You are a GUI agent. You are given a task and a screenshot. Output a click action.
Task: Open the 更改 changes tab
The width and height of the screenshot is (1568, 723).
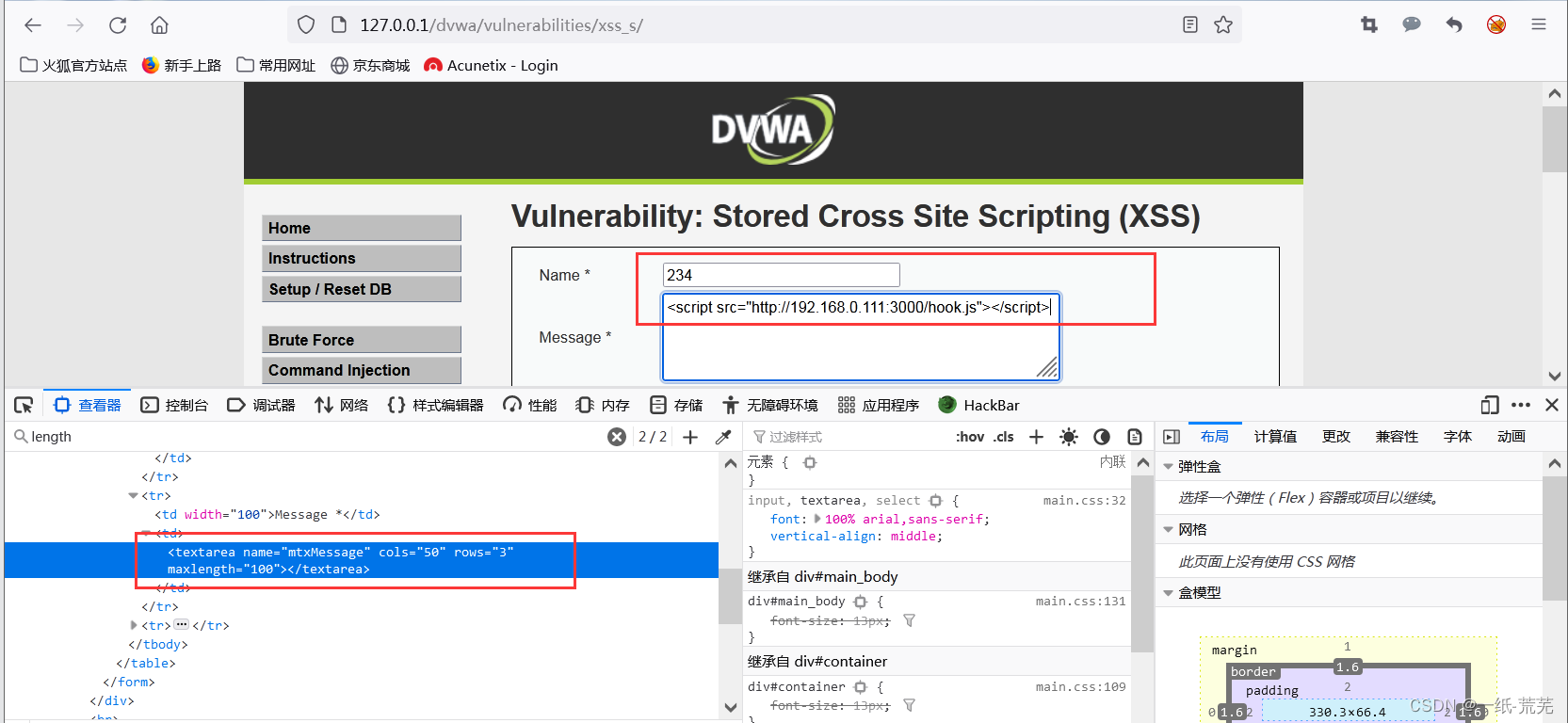coord(1335,437)
